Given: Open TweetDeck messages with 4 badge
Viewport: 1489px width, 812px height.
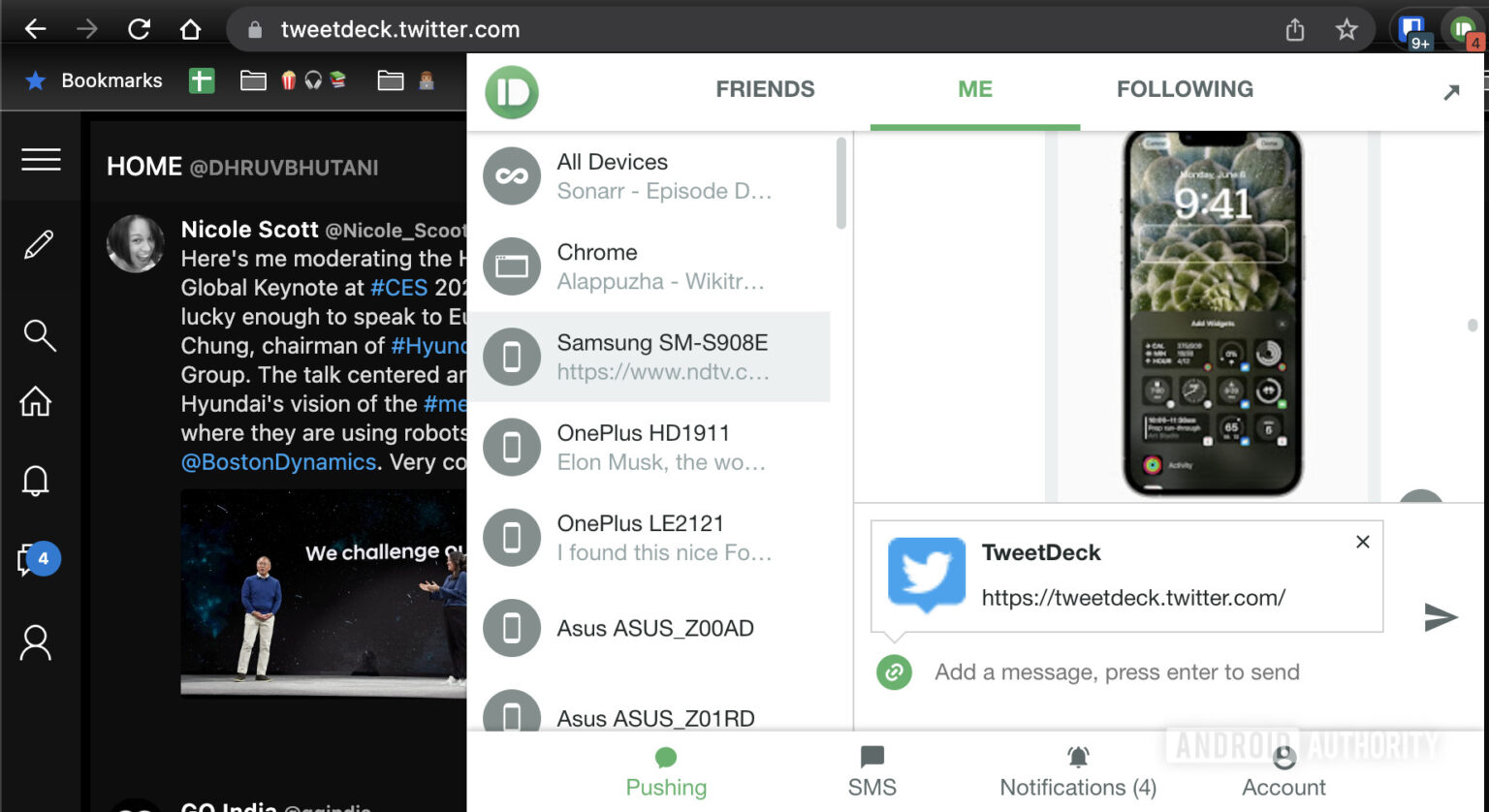Looking at the screenshot, I should click(39, 559).
